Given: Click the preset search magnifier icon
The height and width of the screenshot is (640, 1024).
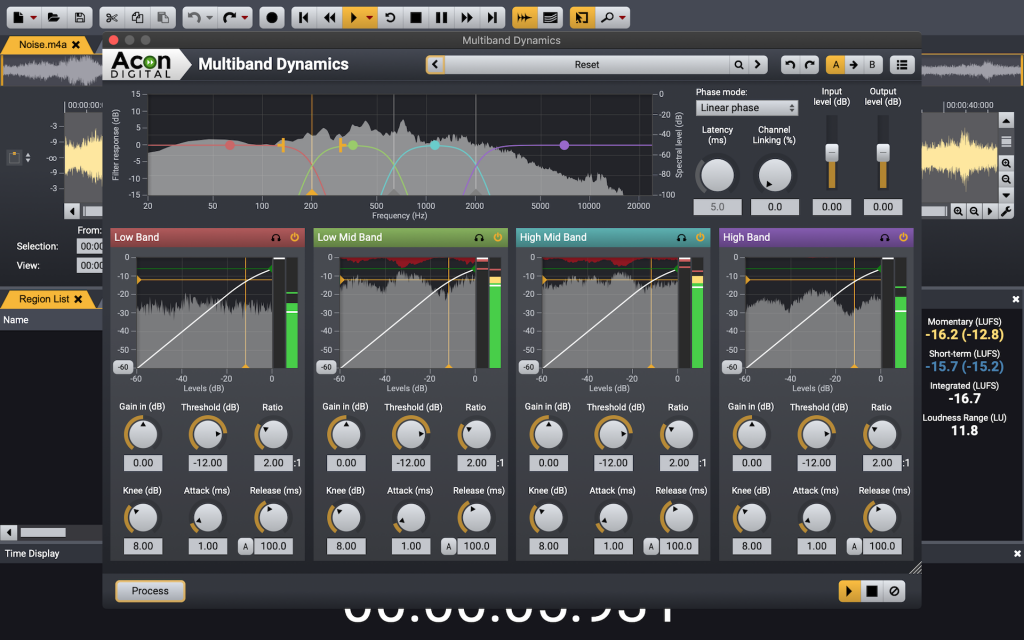Looking at the screenshot, I should coord(739,65).
